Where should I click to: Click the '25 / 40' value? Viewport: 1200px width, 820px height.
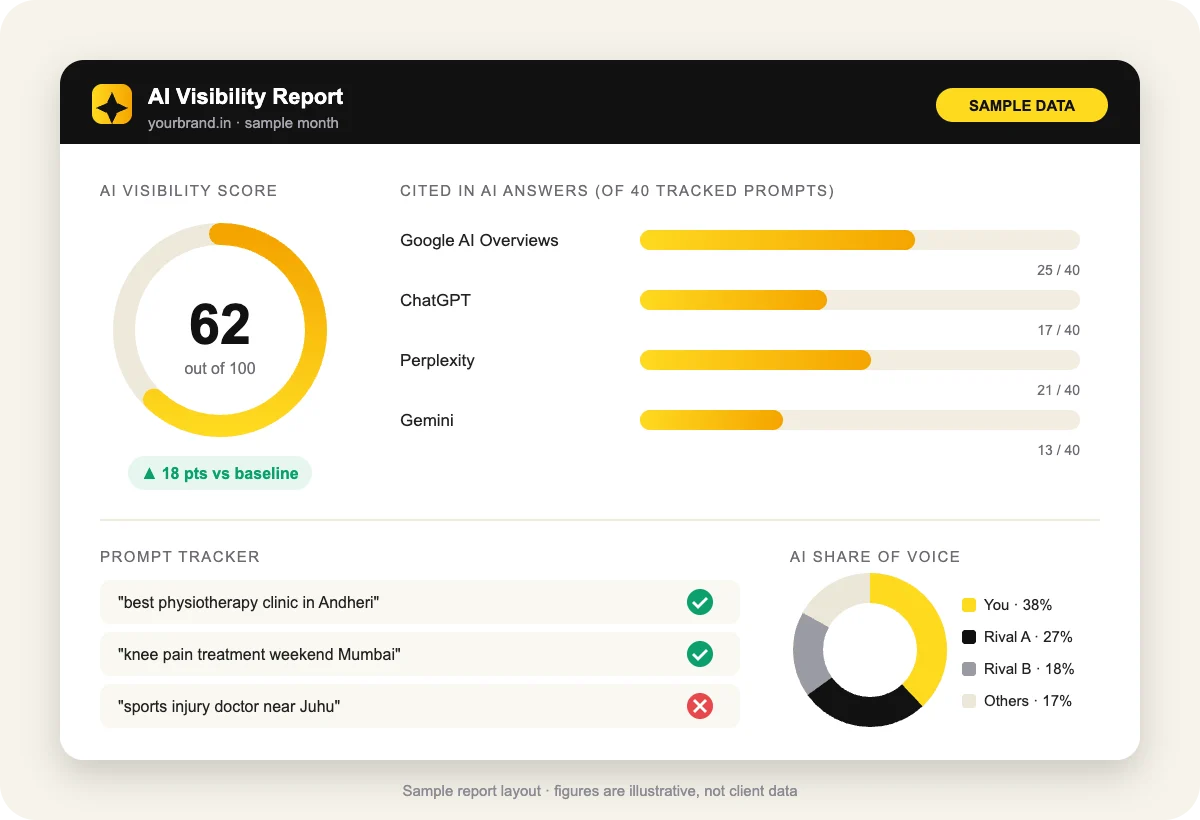click(1058, 270)
